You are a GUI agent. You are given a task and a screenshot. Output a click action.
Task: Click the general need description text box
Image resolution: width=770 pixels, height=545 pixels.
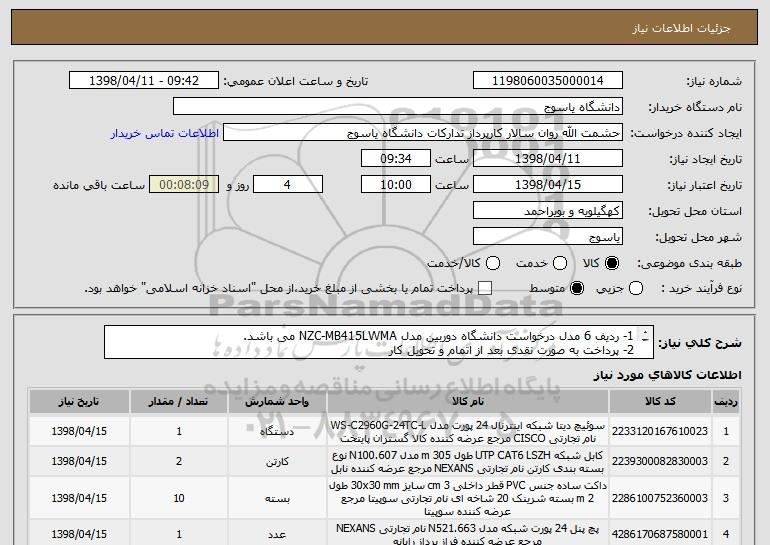click(379, 342)
